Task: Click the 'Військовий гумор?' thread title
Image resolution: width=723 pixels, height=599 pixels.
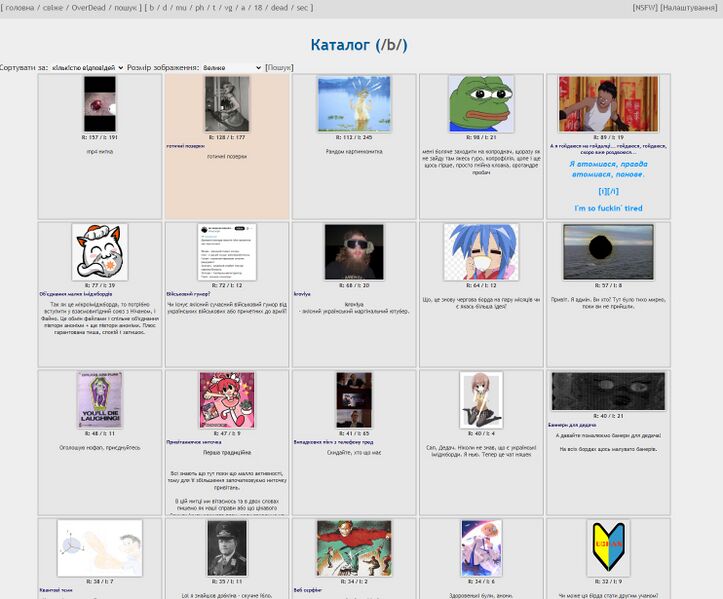Action: tap(188, 294)
